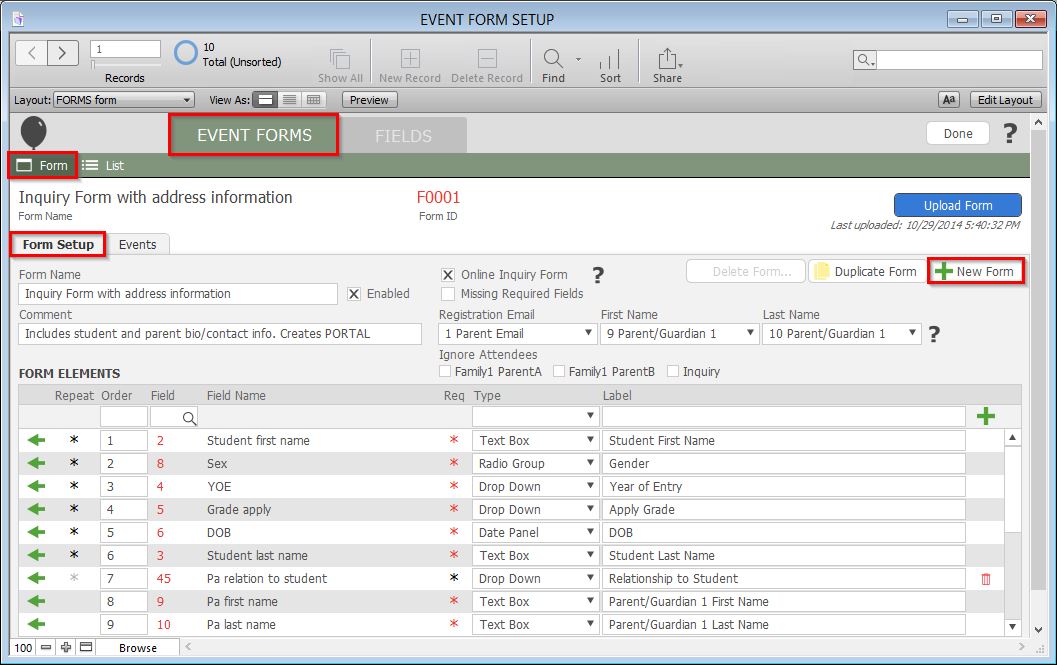Open the FIELDS tab
1057x665 pixels.
tap(403, 136)
